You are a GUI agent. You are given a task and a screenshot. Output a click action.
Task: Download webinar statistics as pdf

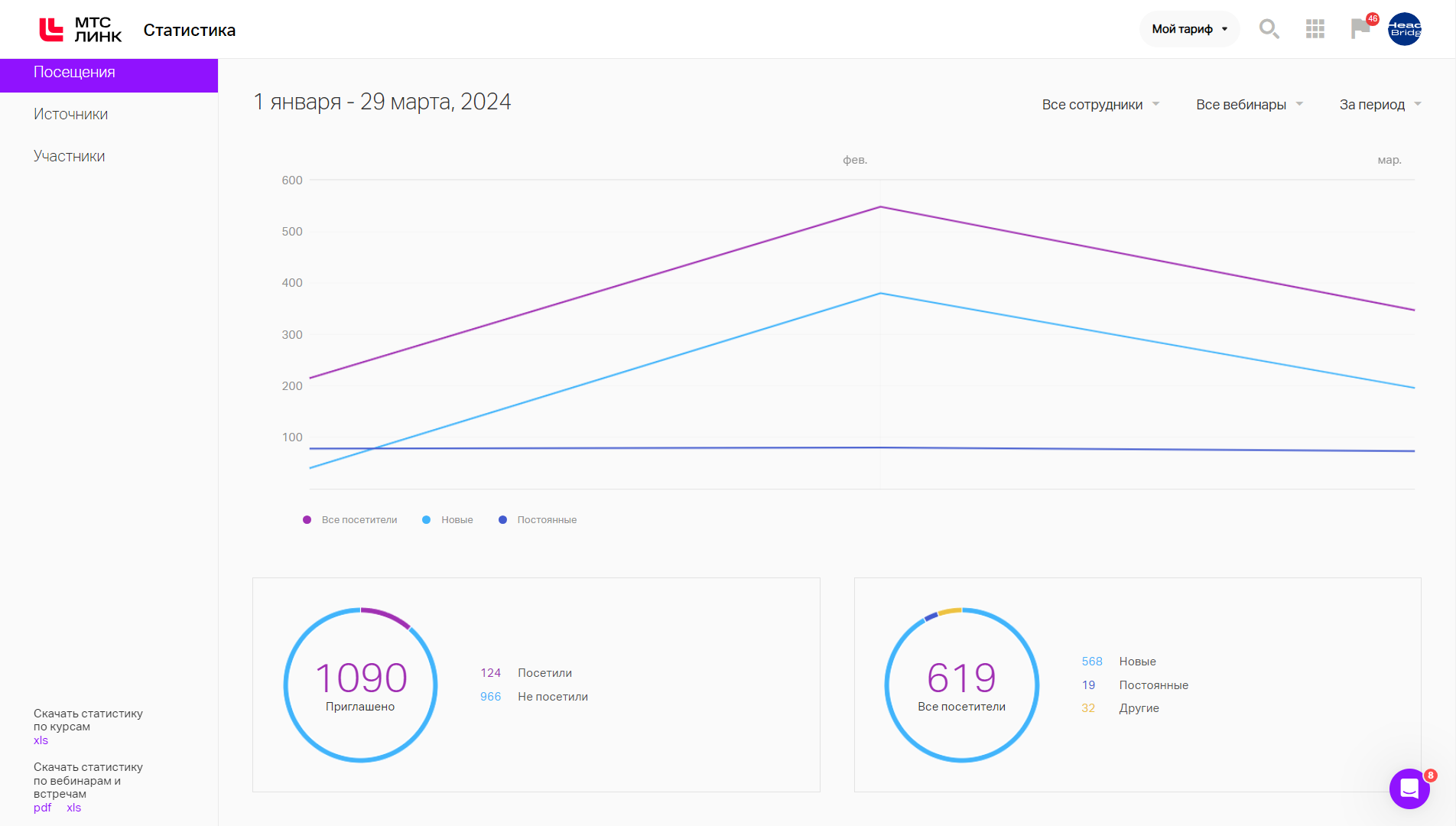pos(42,808)
